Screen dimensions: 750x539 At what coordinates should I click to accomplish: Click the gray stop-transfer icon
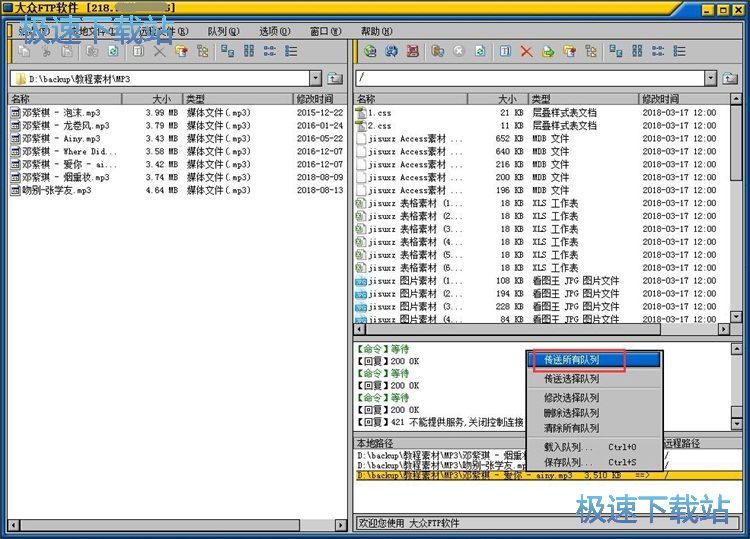[x=459, y=51]
